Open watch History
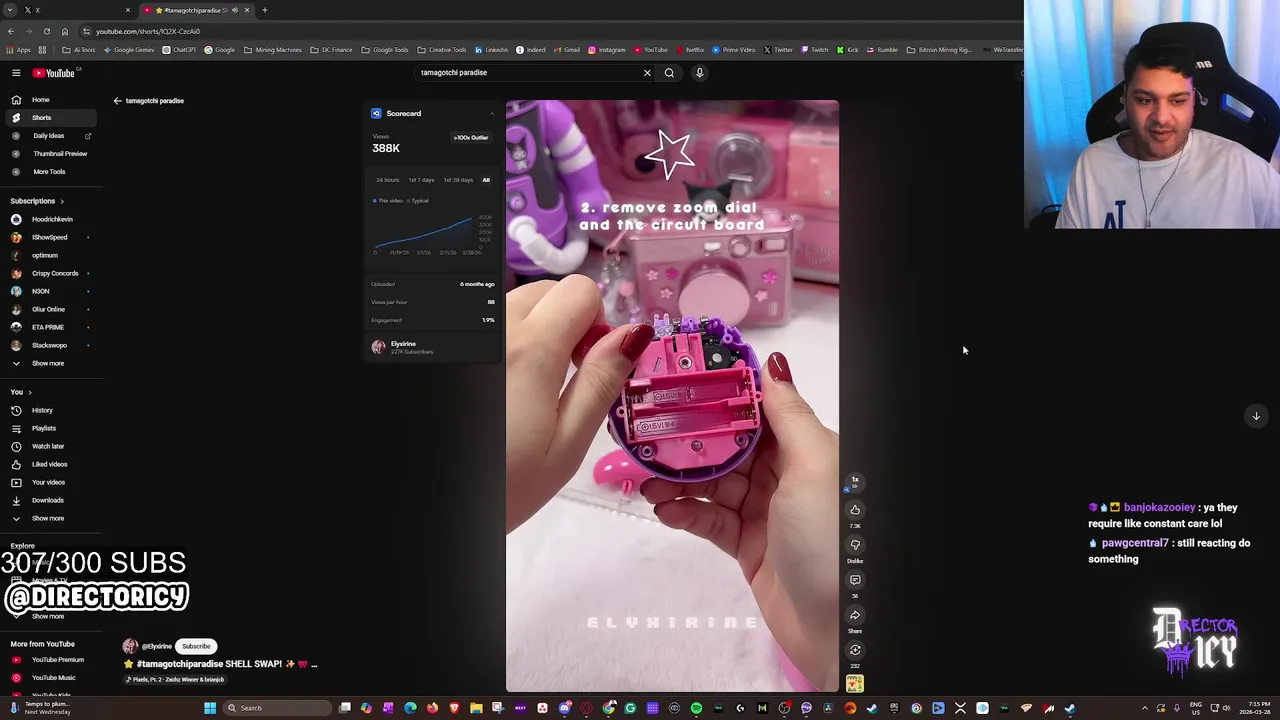 point(42,410)
